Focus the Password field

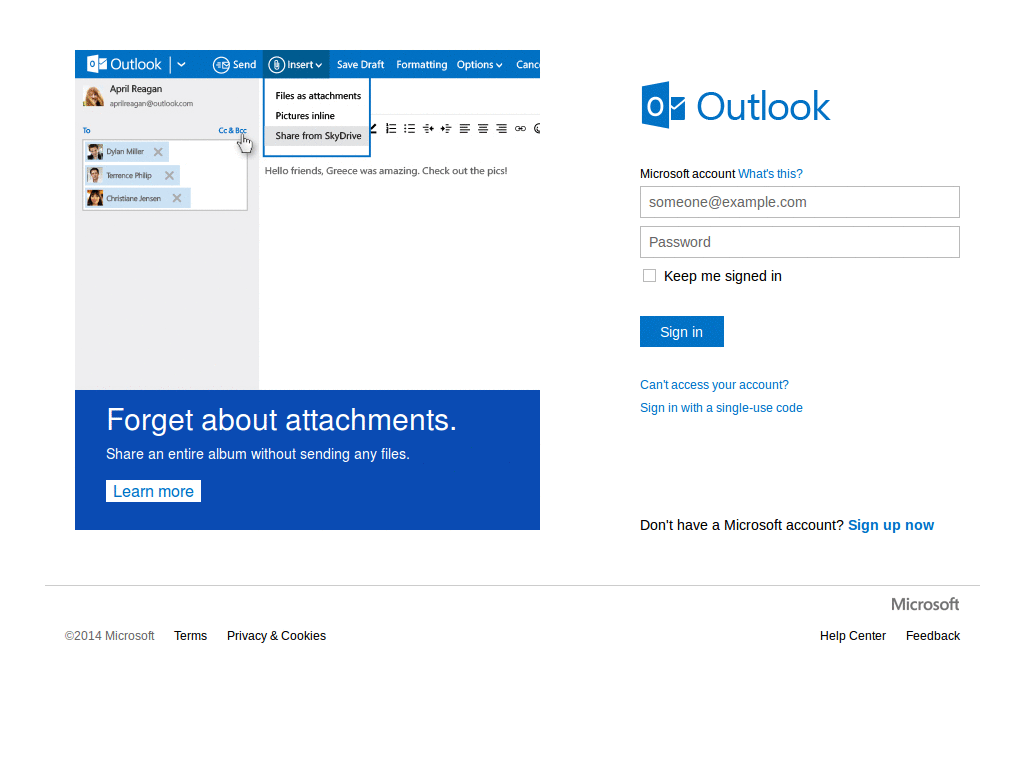pos(799,242)
